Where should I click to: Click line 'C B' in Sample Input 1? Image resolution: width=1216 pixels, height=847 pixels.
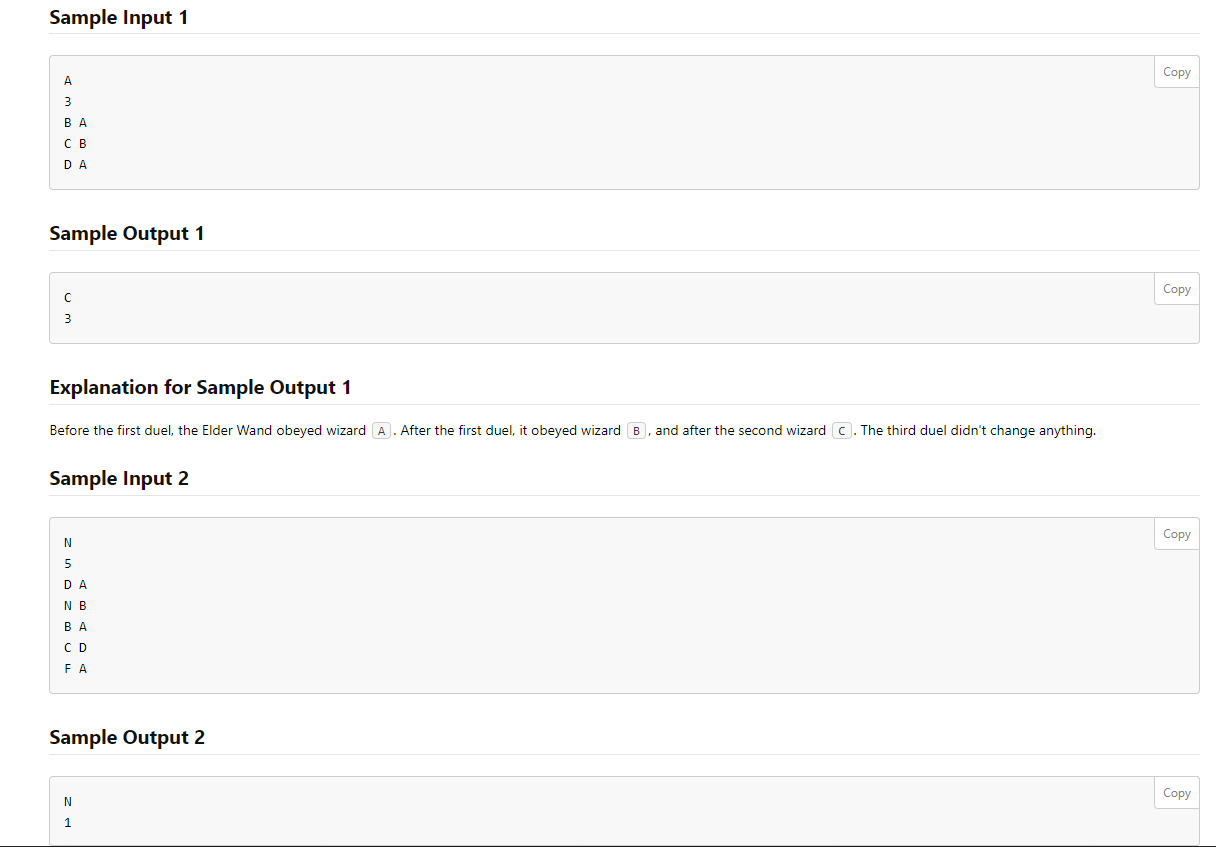[x=75, y=143]
